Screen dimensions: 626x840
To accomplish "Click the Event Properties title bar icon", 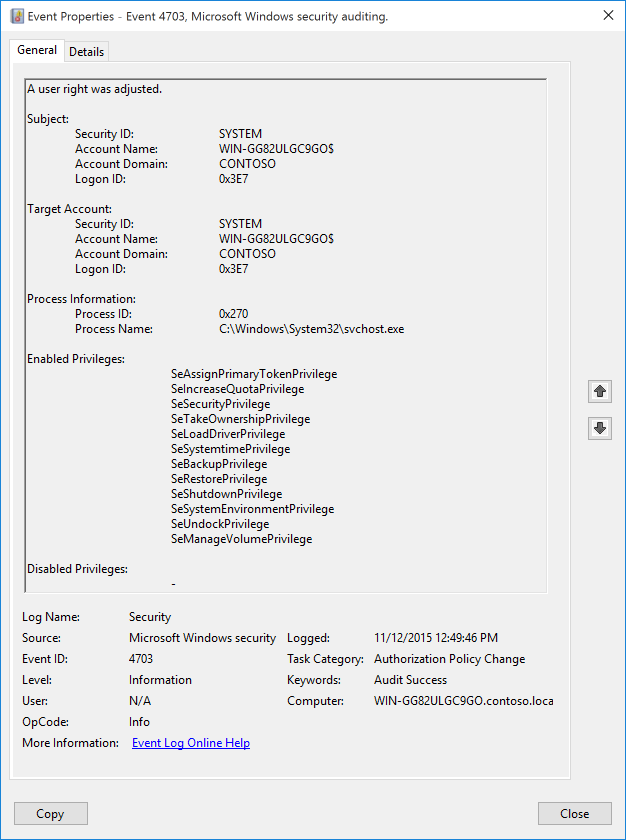I will pyautogui.click(x=17, y=16).
